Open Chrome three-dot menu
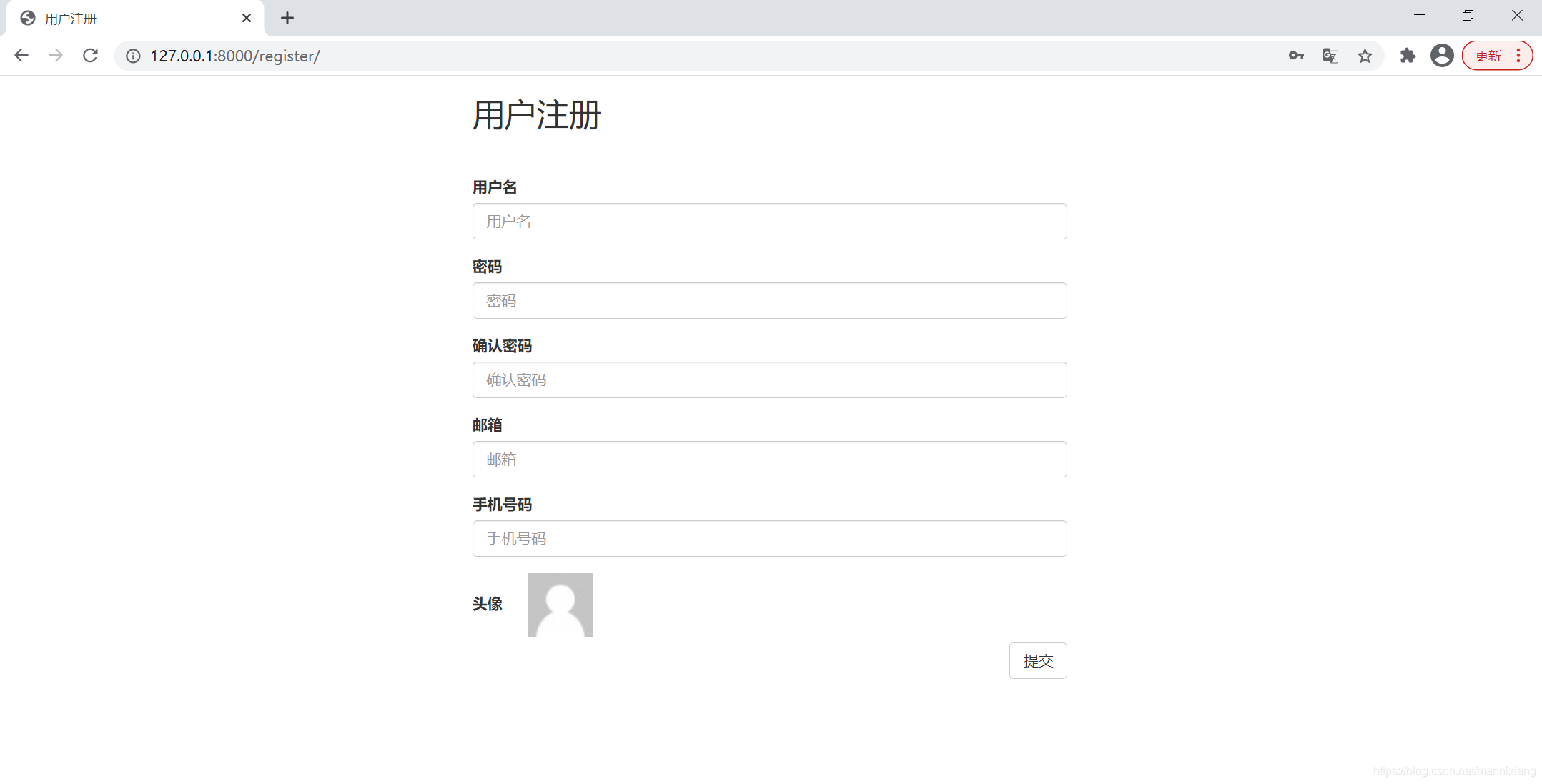The width and height of the screenshot is (1542, 784). (x=1518, y=56)
